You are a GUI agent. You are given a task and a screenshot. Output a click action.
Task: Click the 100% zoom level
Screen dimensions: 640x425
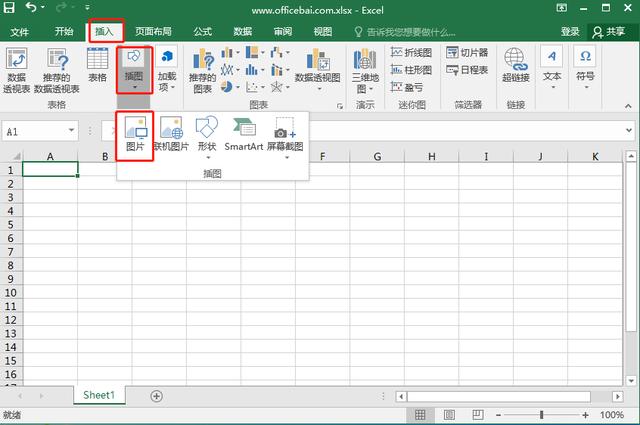(x=611, y=415)
